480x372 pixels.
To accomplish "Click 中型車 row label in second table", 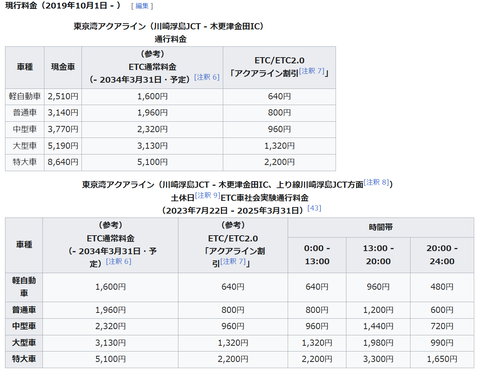I will coord(24,326).
